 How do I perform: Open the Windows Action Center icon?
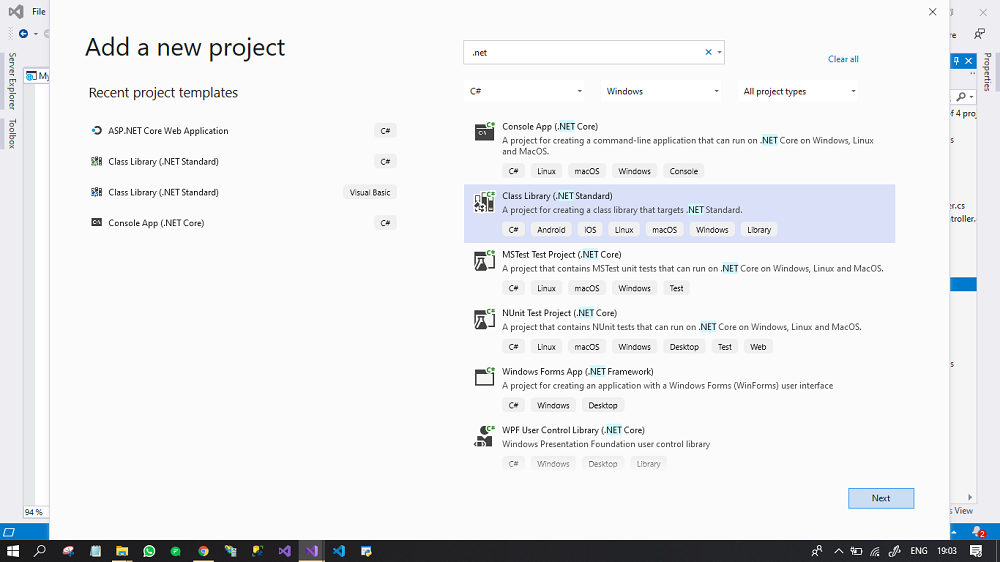[x=976, y=551]
